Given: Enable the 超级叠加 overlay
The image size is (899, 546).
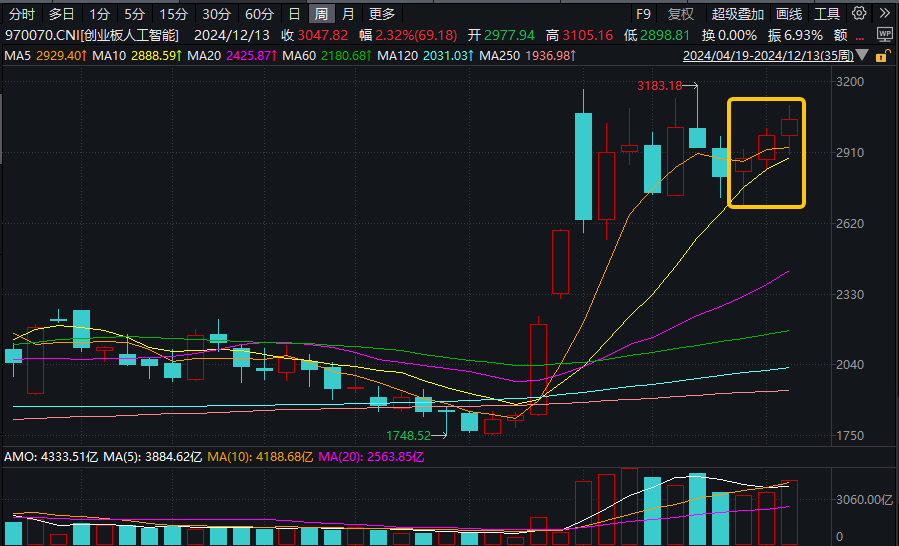Looking at the screenshot, I should click(737, 14).
